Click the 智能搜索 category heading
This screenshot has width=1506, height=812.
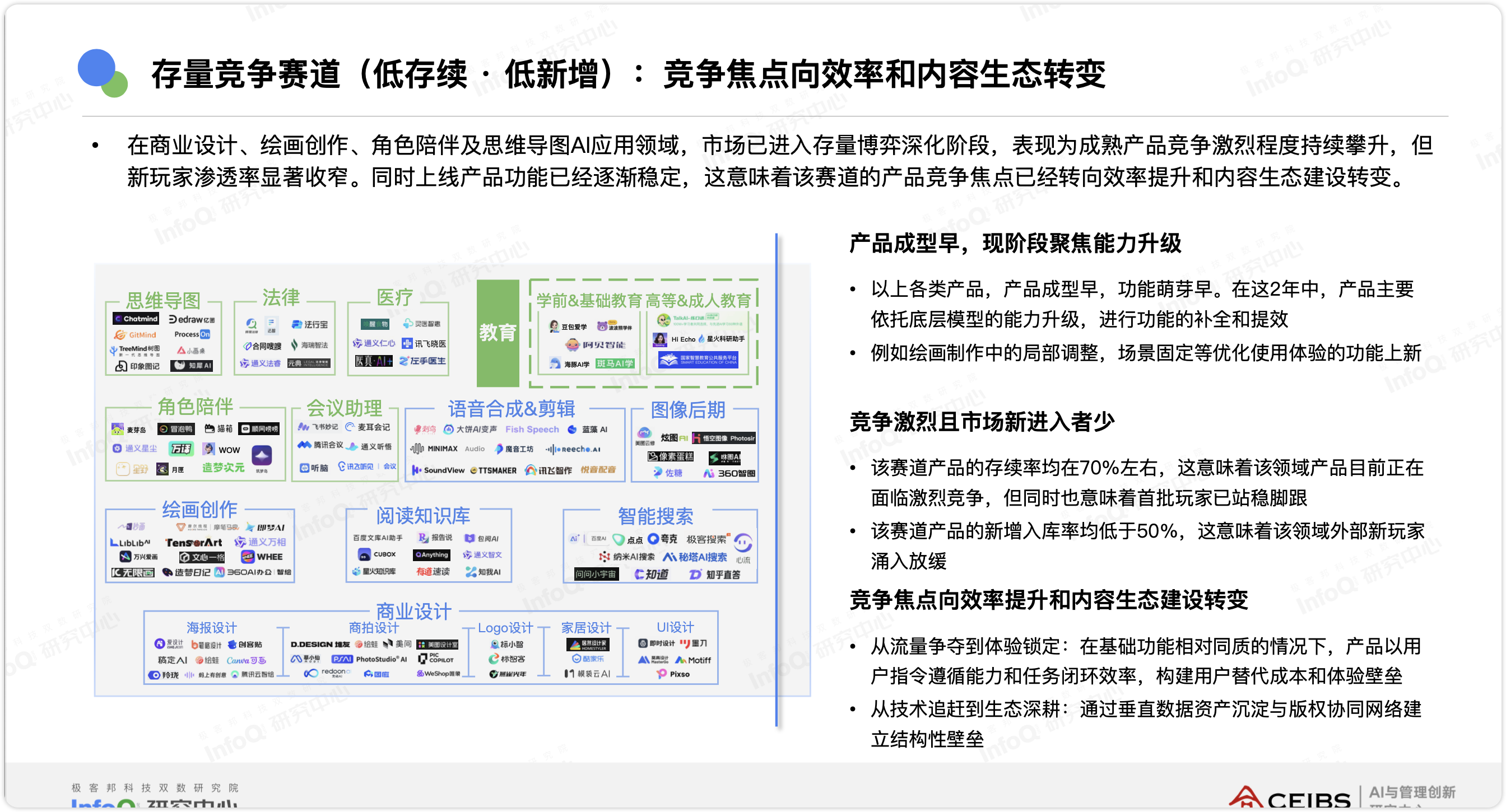tap(656, 516)
